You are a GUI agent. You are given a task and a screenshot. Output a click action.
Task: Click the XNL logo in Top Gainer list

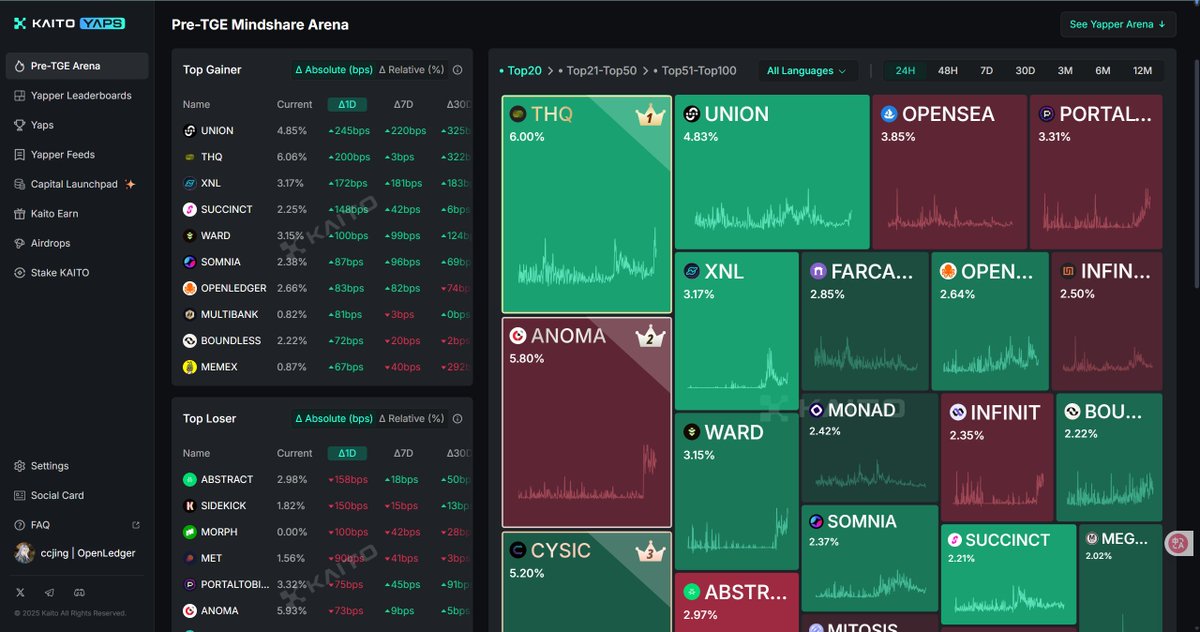point(190,184)
